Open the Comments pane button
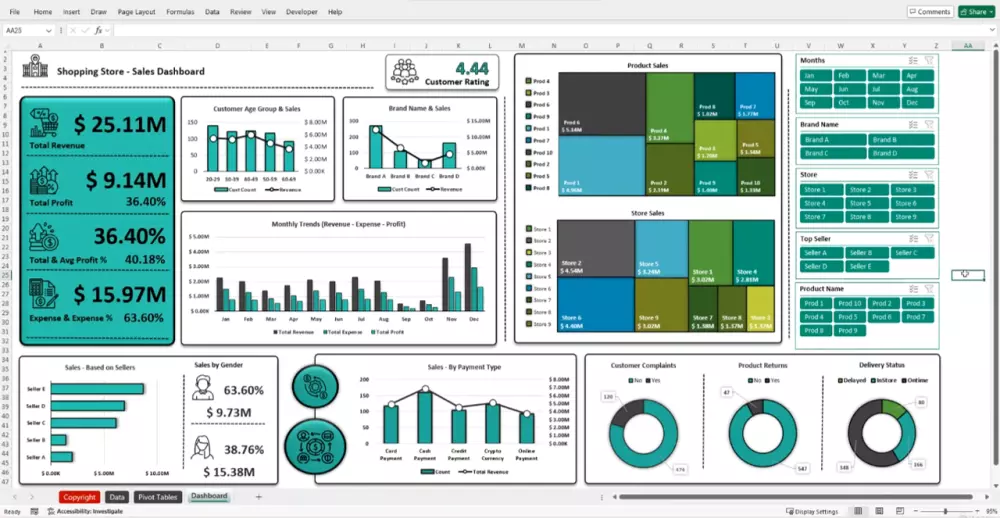 click(930, 11)
